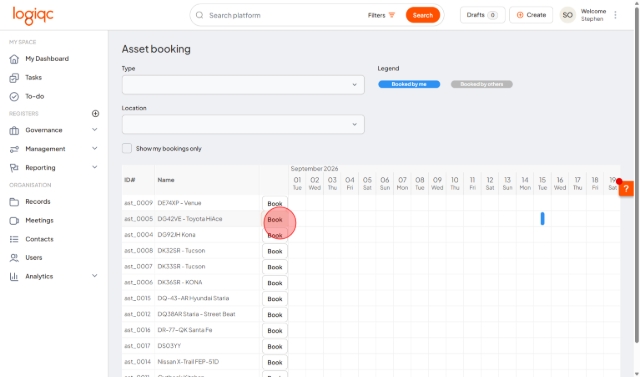The height and width of the screenshot is (377, 640).
Task: Book the DR-77-QK Santa Fe
Action: (275, 330)
